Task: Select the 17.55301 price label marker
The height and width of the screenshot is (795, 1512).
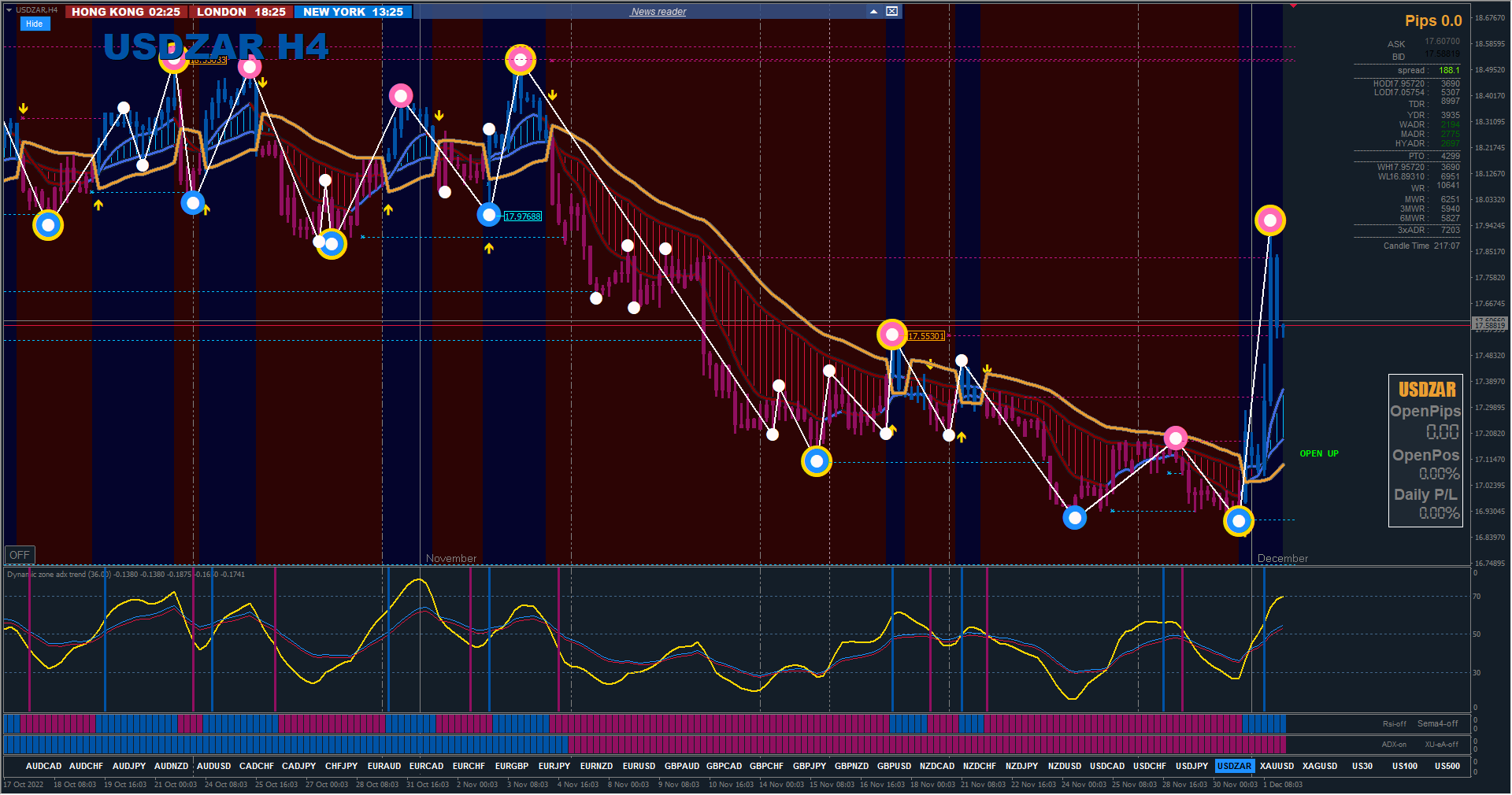Action: pyautogui.click(x=925, y=336)
